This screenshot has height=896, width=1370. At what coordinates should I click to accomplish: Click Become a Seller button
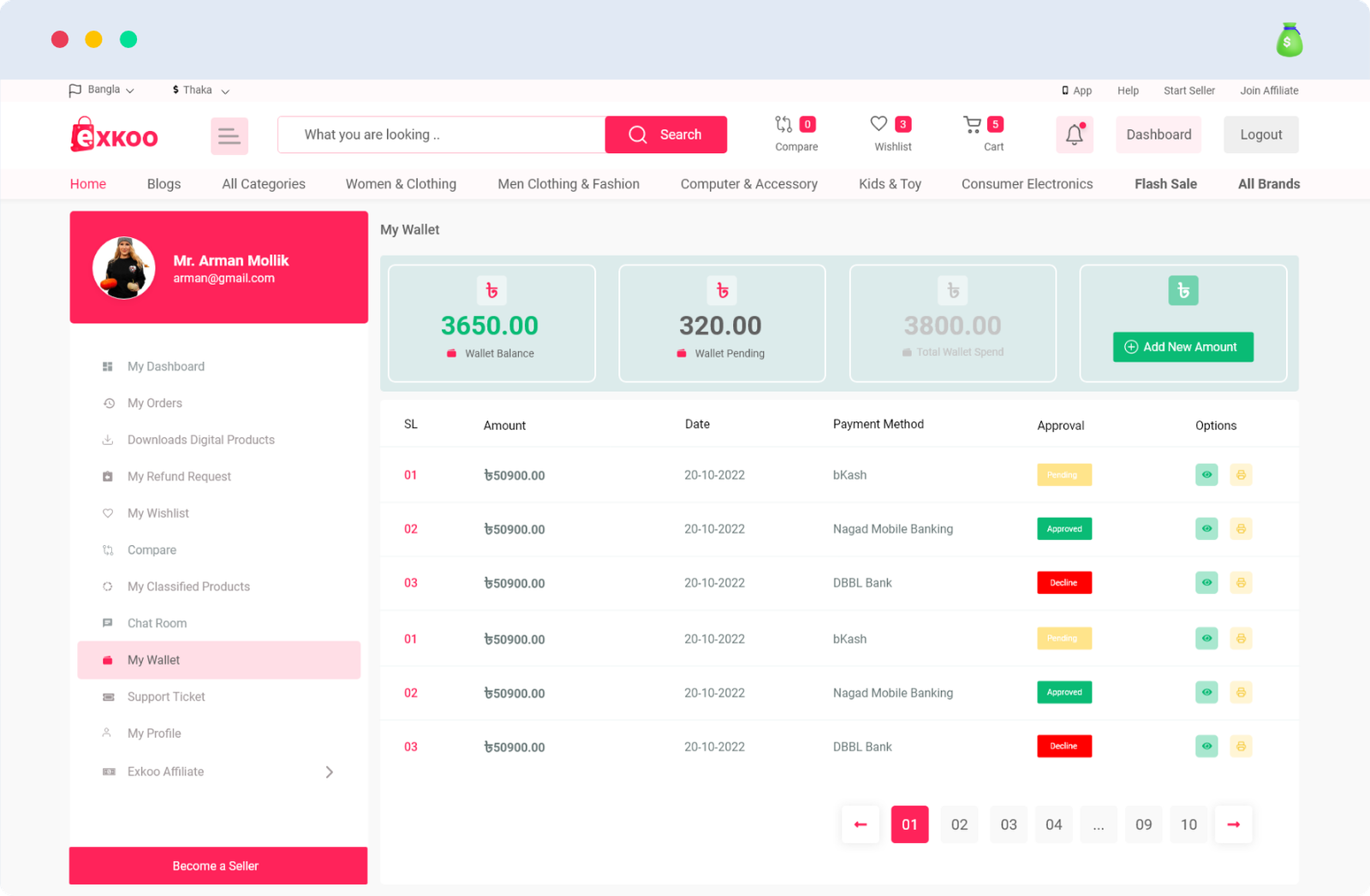(x=218, y=866)
